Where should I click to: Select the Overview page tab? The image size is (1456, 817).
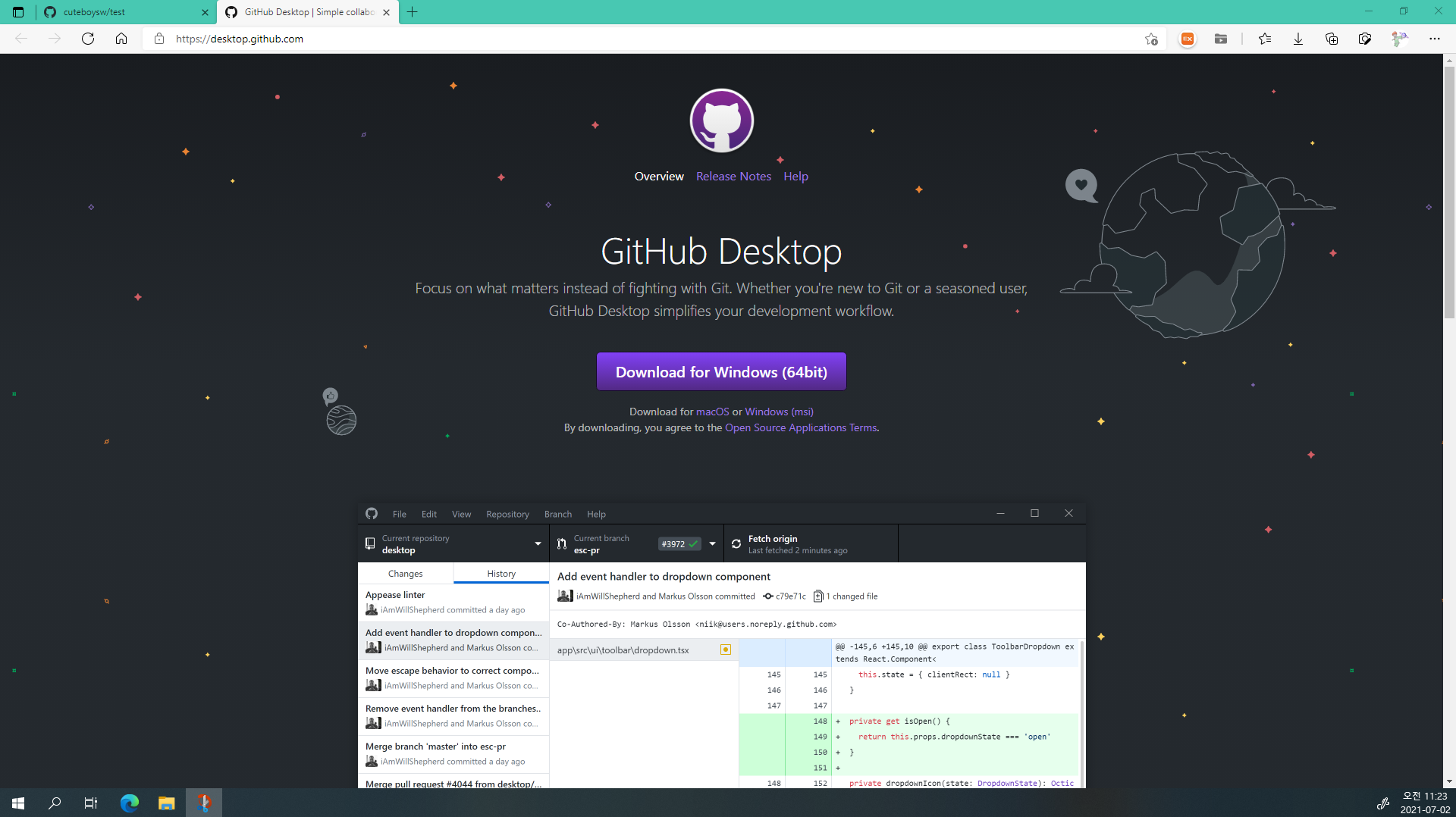[x=659, y=177]
